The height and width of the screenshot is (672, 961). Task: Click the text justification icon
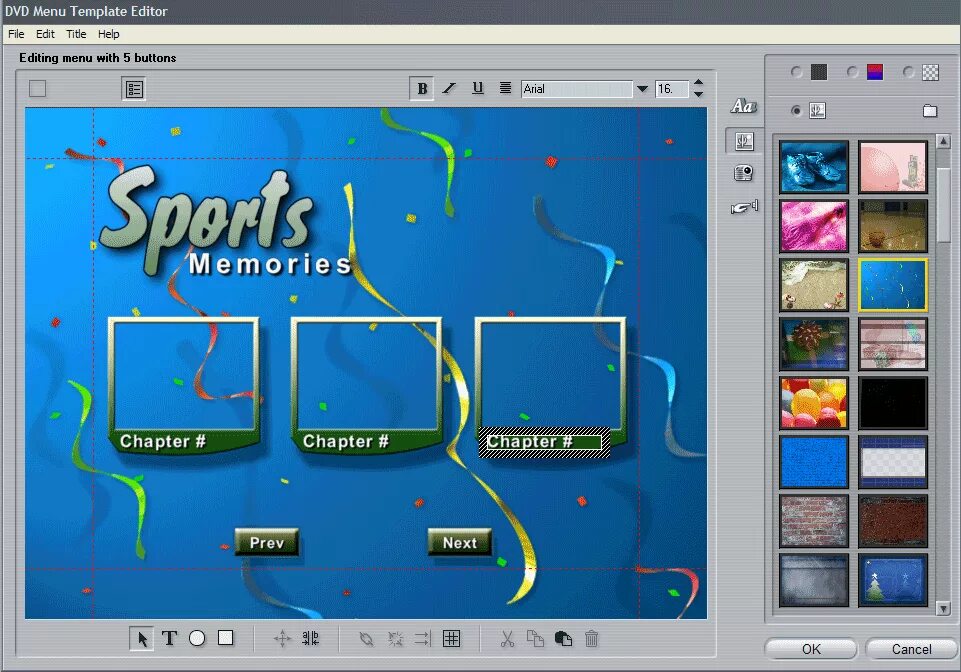pos(505,88)
